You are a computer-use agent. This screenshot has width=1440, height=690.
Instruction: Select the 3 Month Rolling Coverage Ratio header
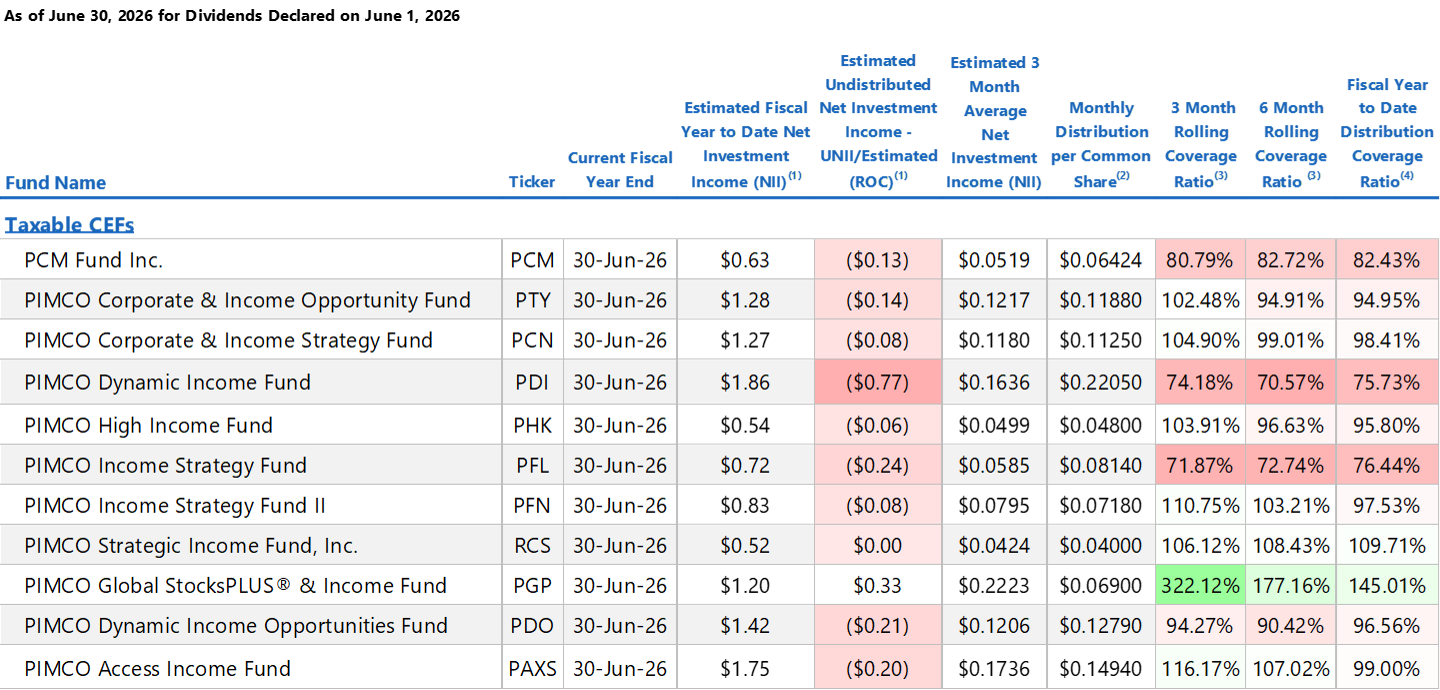(x=1201, y=144)
